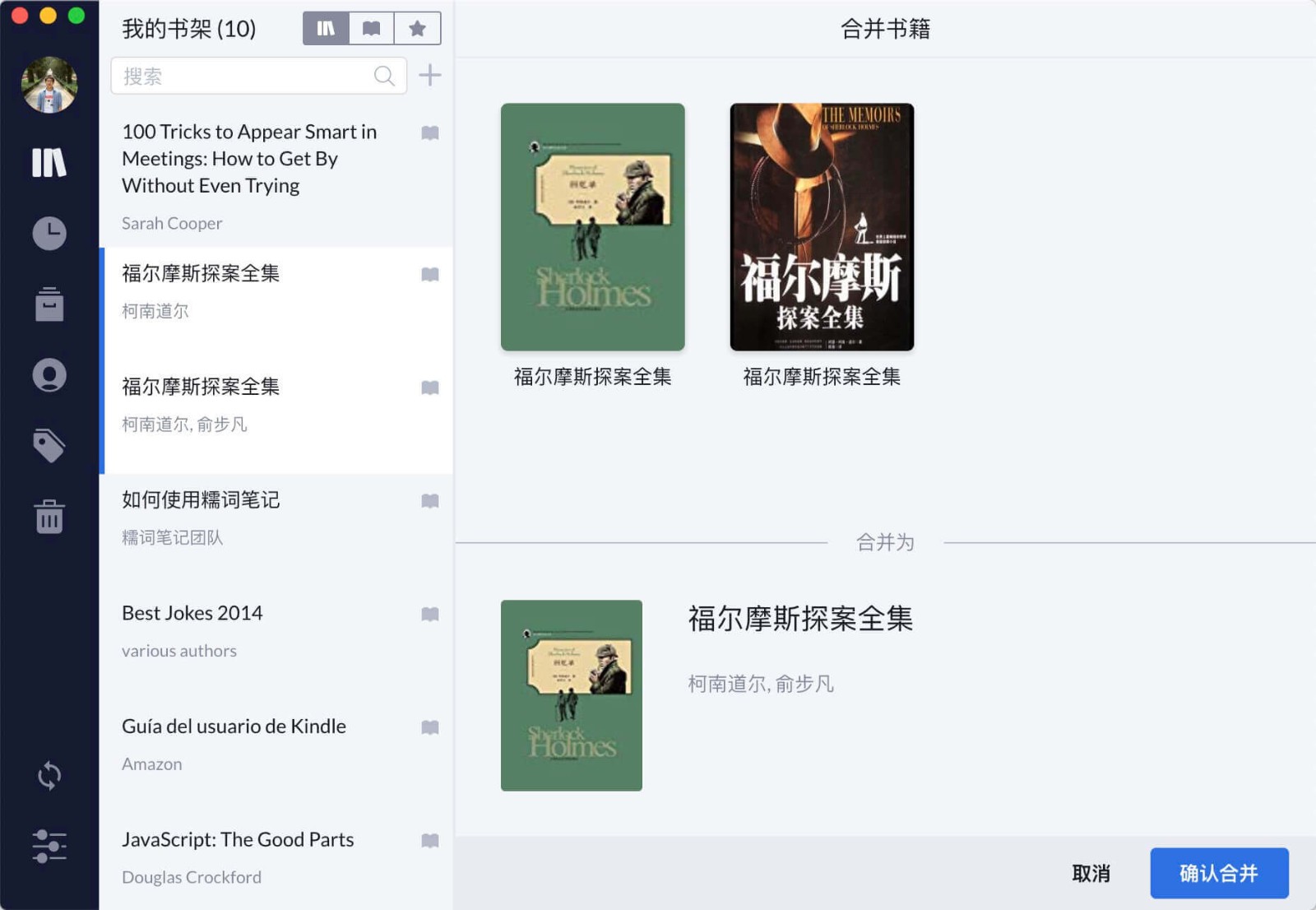Image resolution: width=1316 pixels, height=910 pixels.
Task: Click book icon beside Best Jokes 2014
Action: (x=430, y=614)
